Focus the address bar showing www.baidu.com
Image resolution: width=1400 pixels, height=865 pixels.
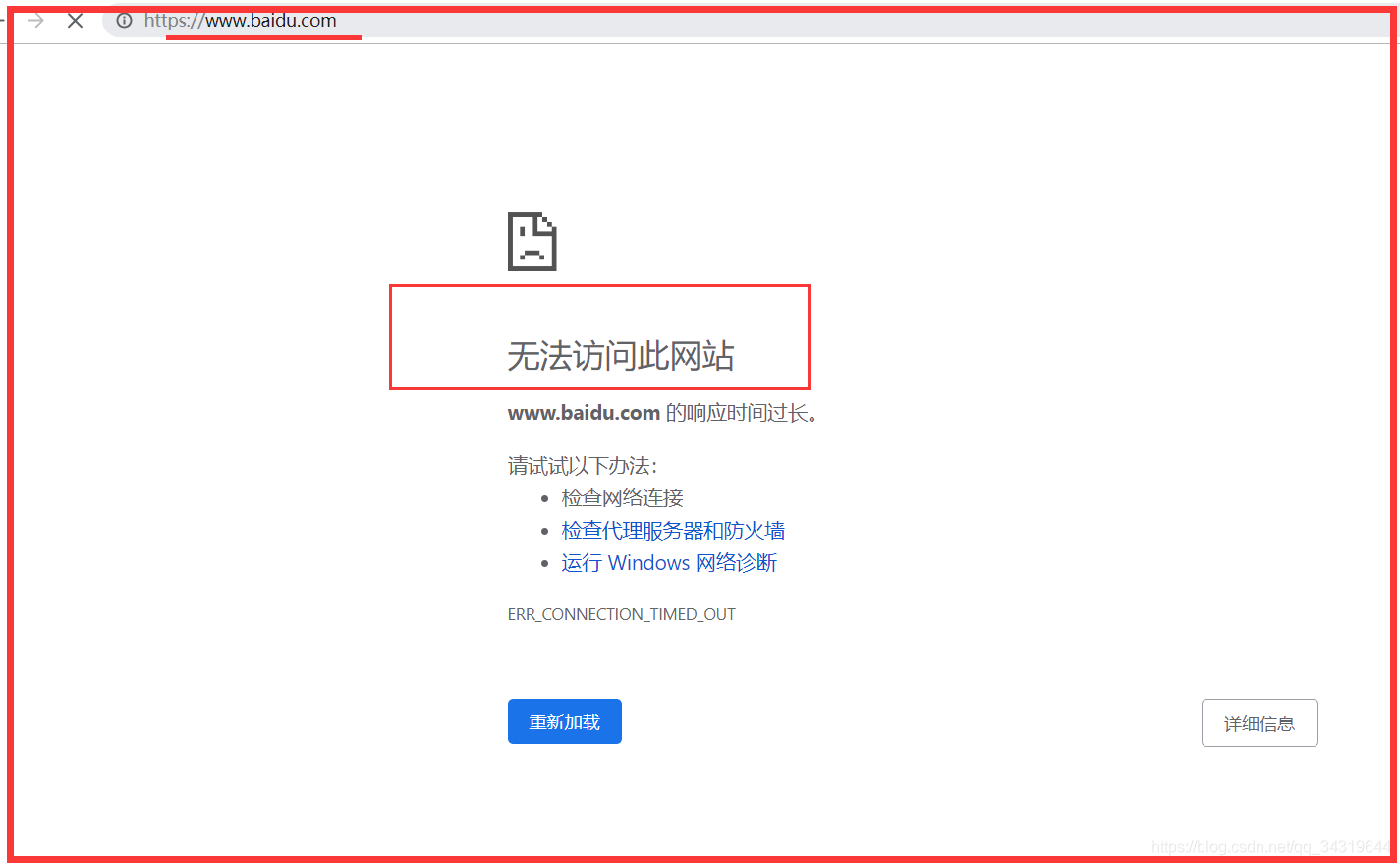coord(751,21)
